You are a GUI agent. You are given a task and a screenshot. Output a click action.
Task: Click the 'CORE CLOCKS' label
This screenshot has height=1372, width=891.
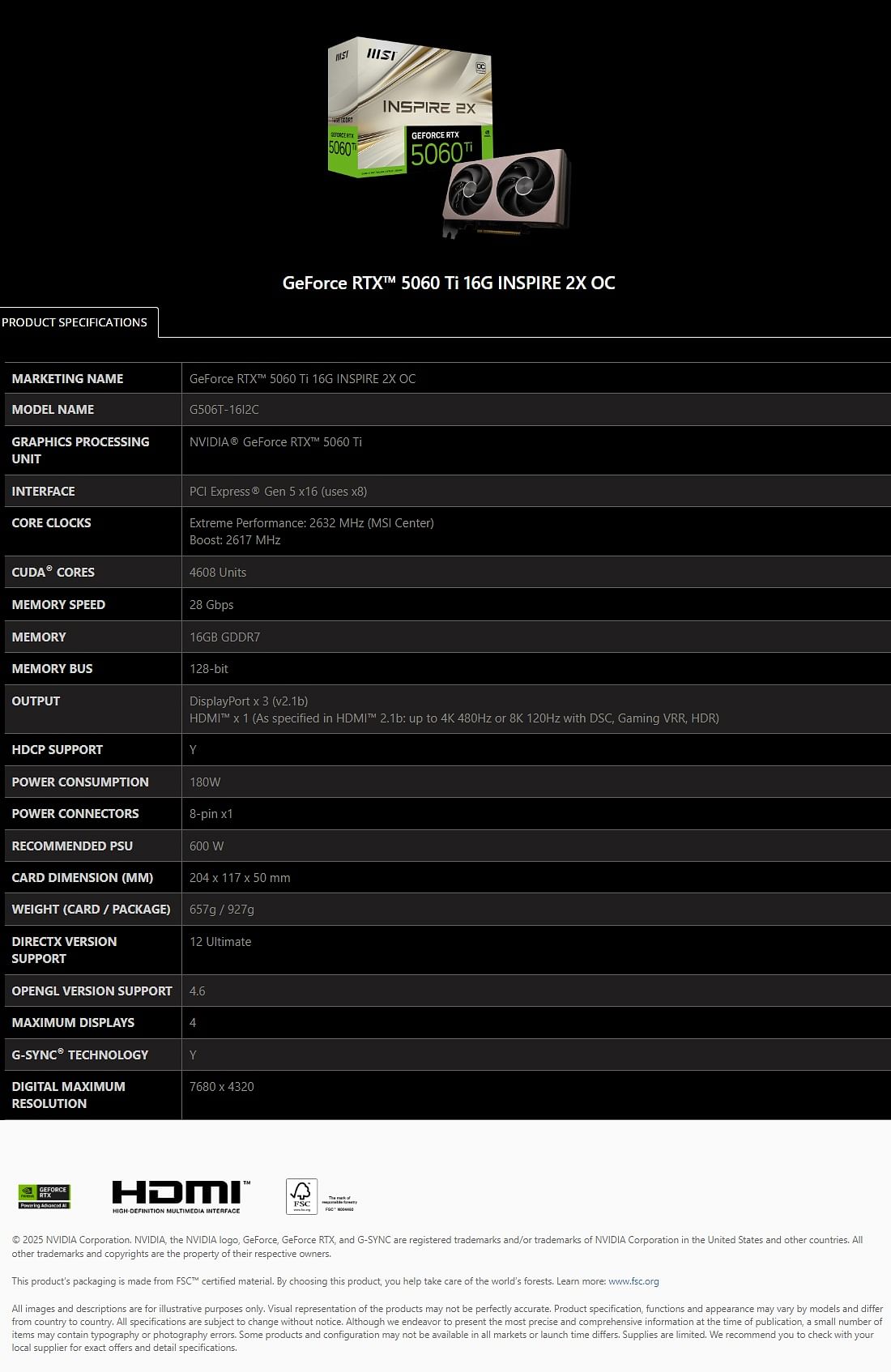[x=51, y=523]
